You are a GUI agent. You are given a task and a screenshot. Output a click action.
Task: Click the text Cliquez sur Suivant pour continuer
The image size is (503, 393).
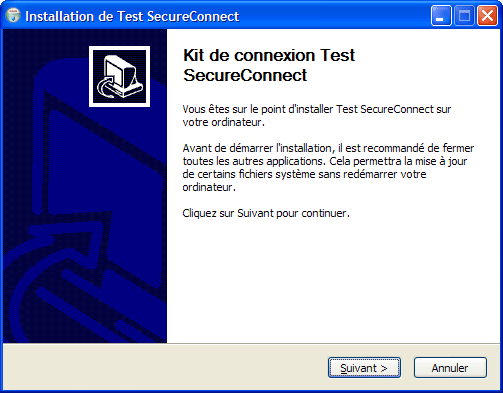(x=266, y=213)
